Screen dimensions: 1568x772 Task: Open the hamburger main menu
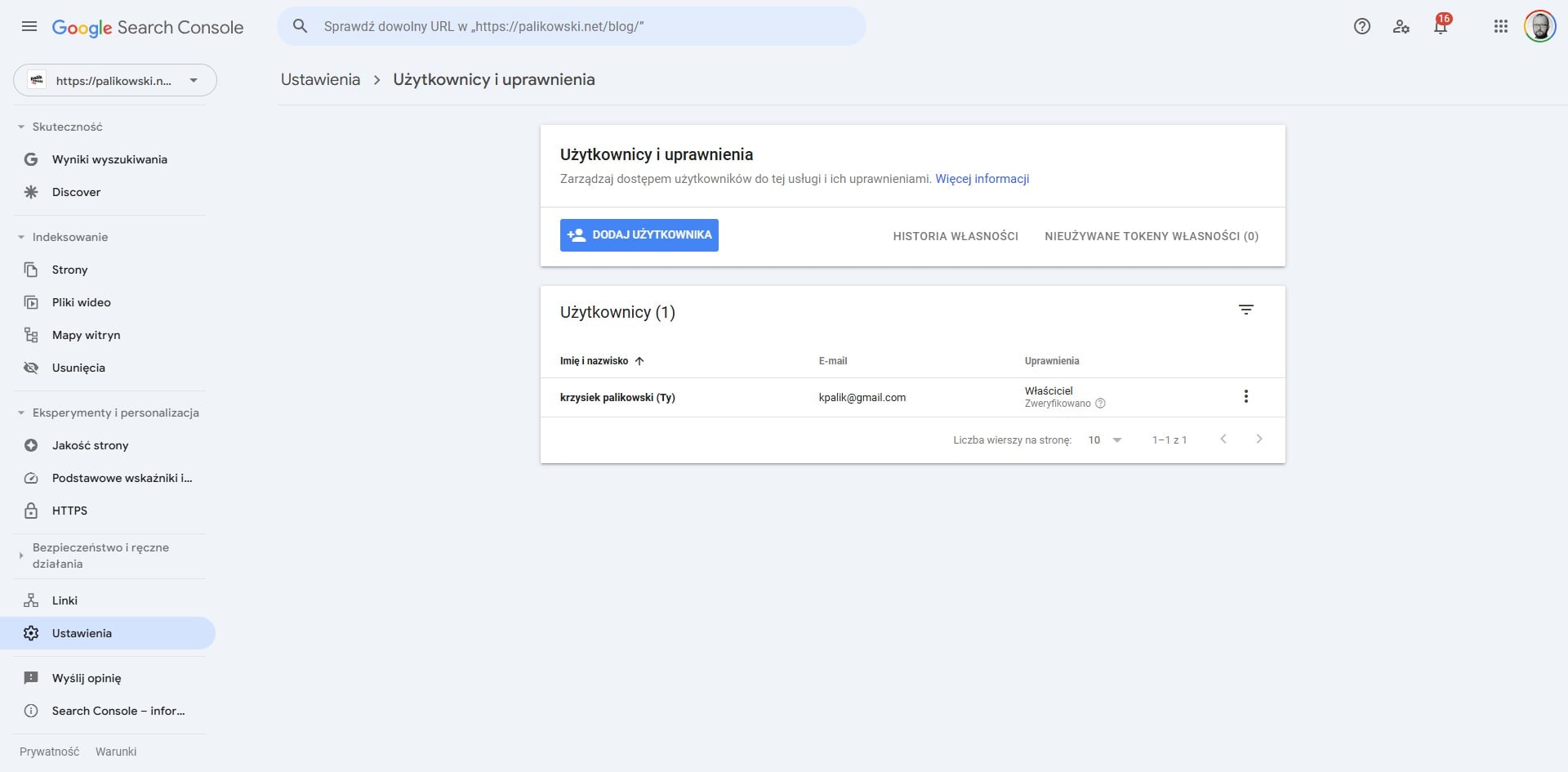pos(29,26)
